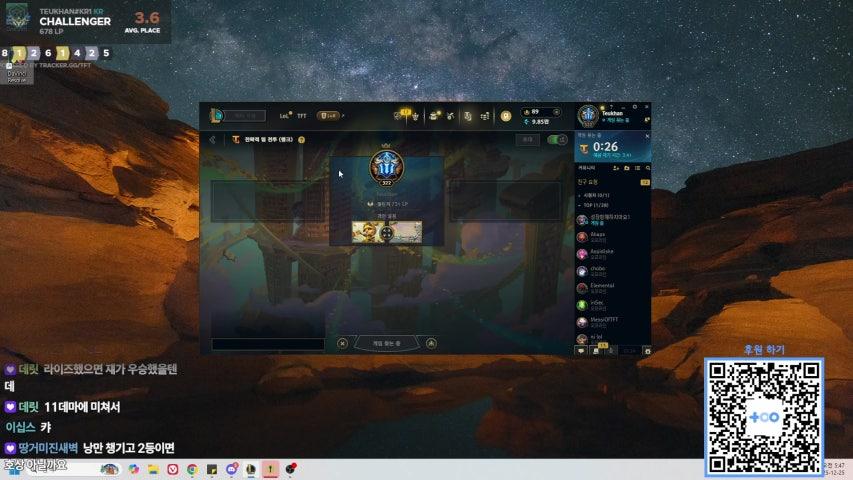
Task: Click the League client logo at top left
Action: [216, 116]
